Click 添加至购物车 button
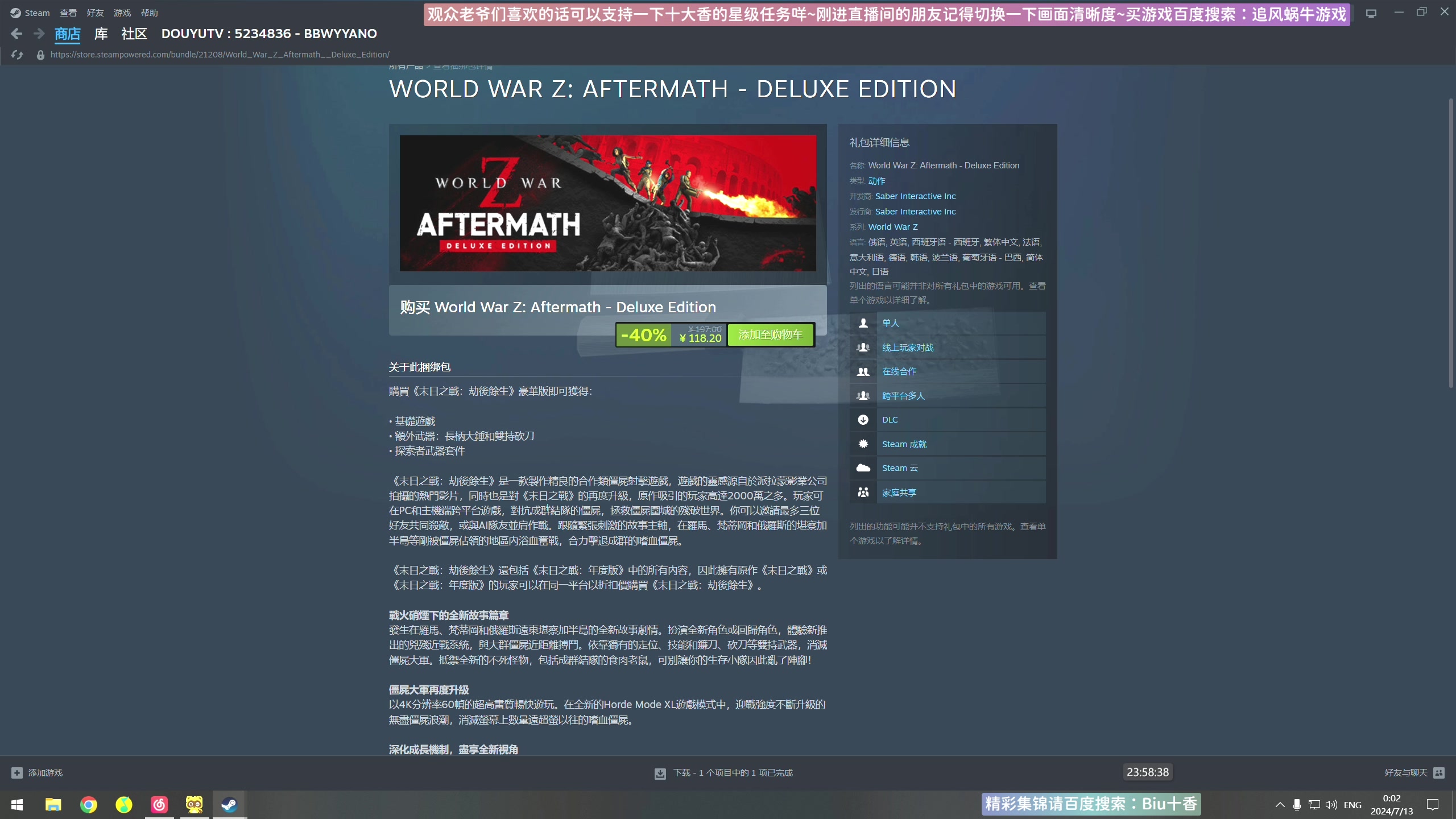 pos(771,334)
